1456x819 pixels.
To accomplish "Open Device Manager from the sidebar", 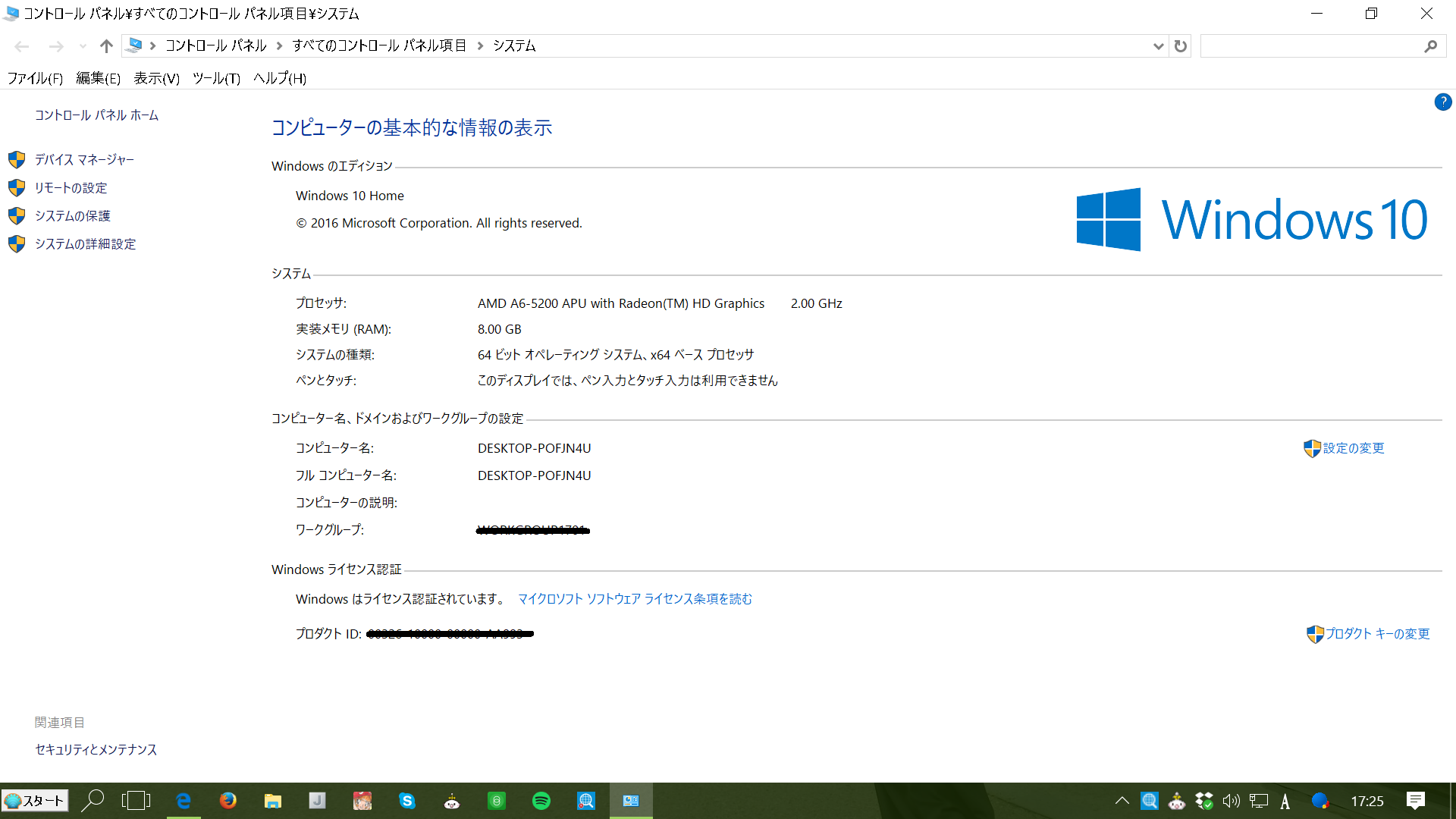I will point(83,160).
